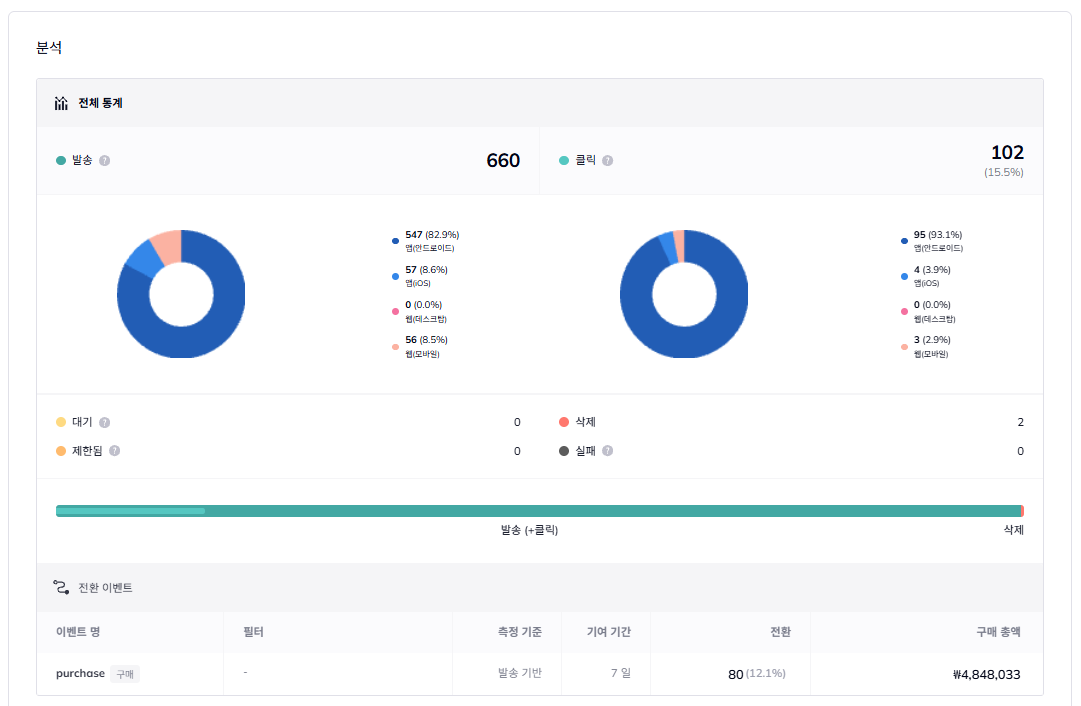
Task: Open the help tooltip for 제한됨
Action: (x=114, y=451)
